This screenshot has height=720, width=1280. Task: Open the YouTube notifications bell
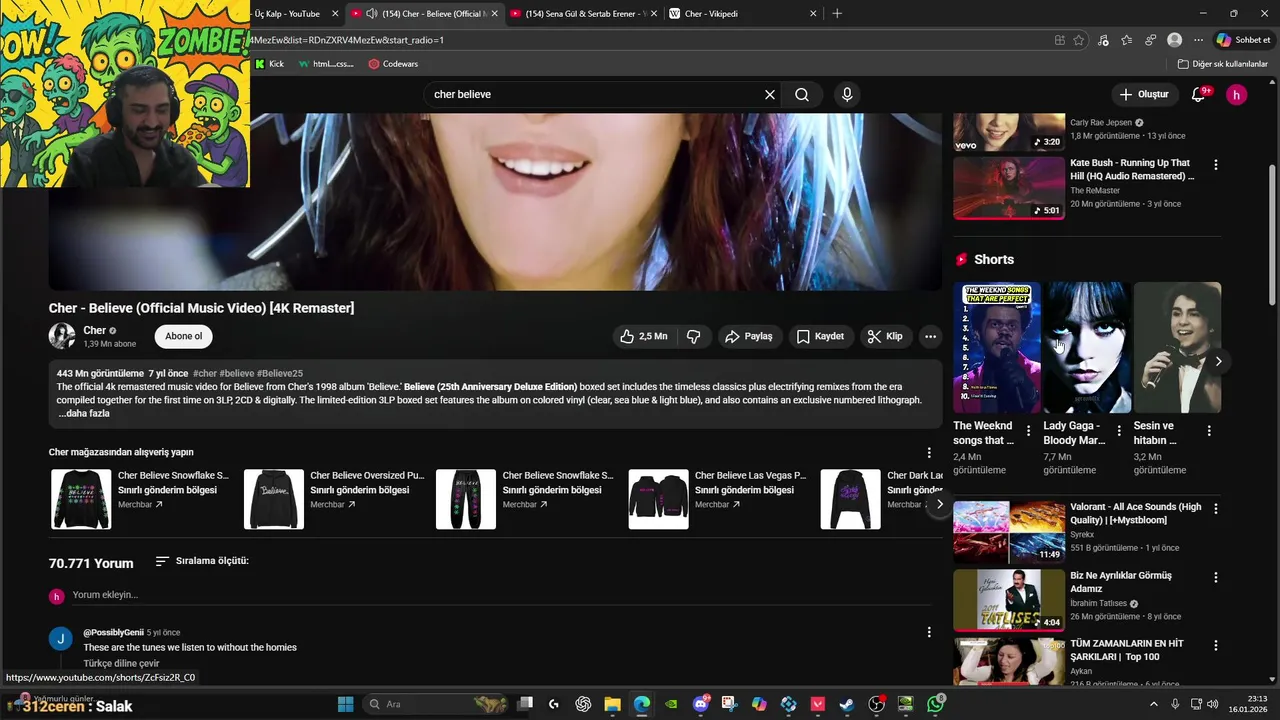pyautogui.click(x=1199, y=94)
